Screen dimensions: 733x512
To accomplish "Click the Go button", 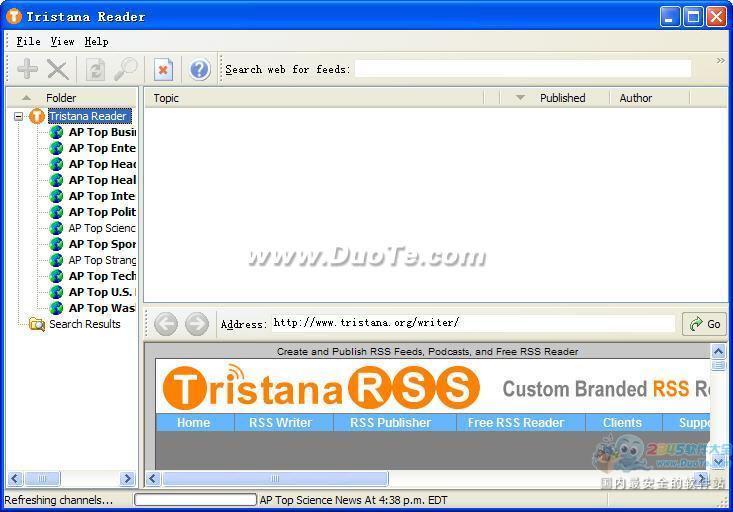I will pos(704,324).
